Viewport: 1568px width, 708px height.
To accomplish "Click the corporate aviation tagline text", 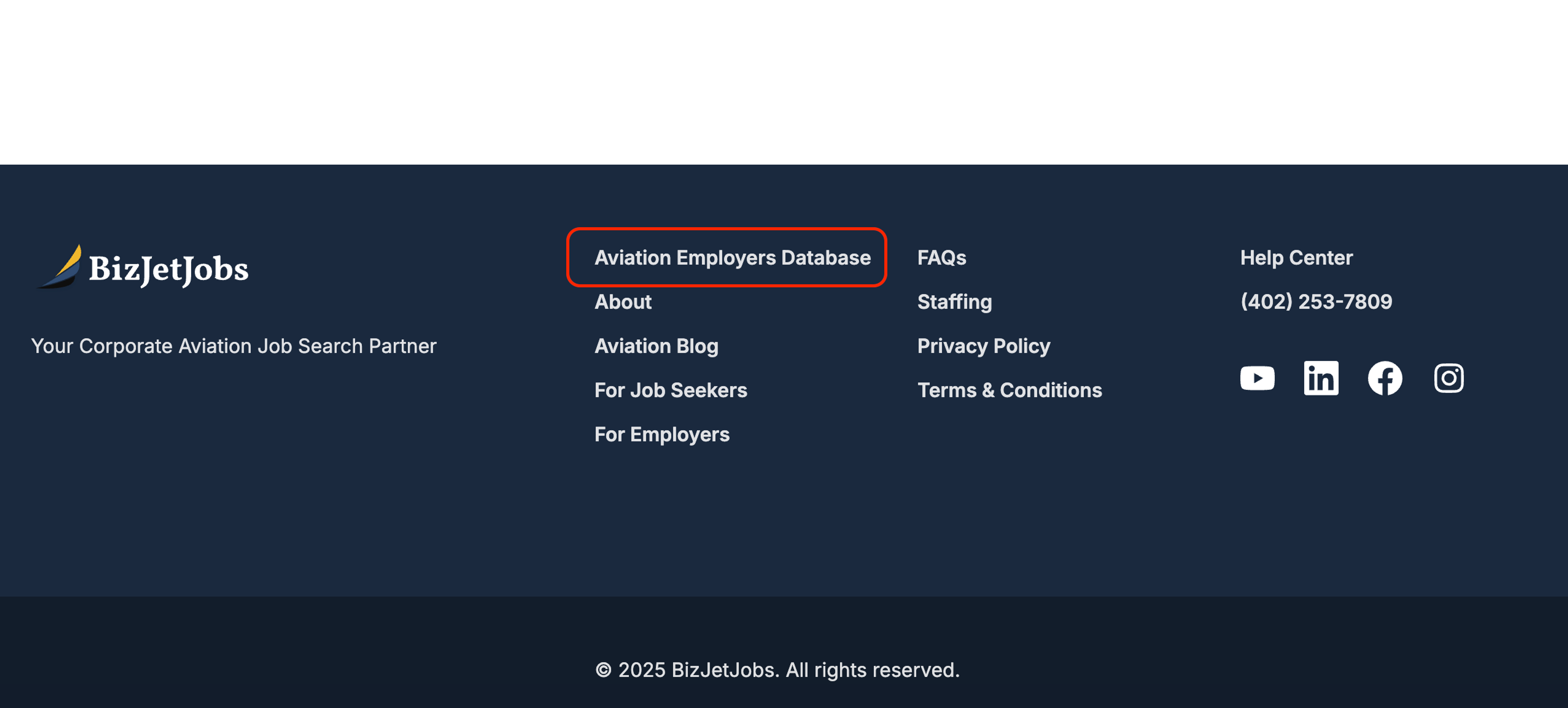I will [x=234, y=346].
